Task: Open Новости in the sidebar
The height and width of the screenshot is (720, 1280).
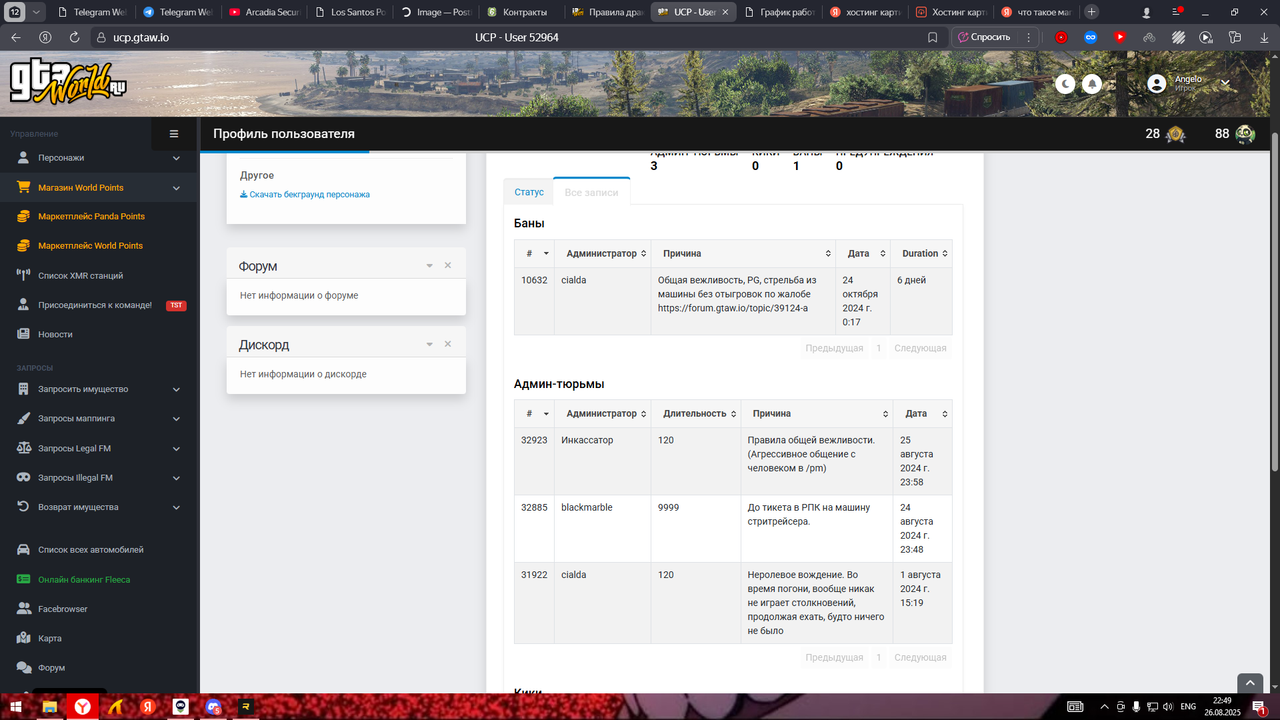Action: pyautogui.click(x=55, y=334)
